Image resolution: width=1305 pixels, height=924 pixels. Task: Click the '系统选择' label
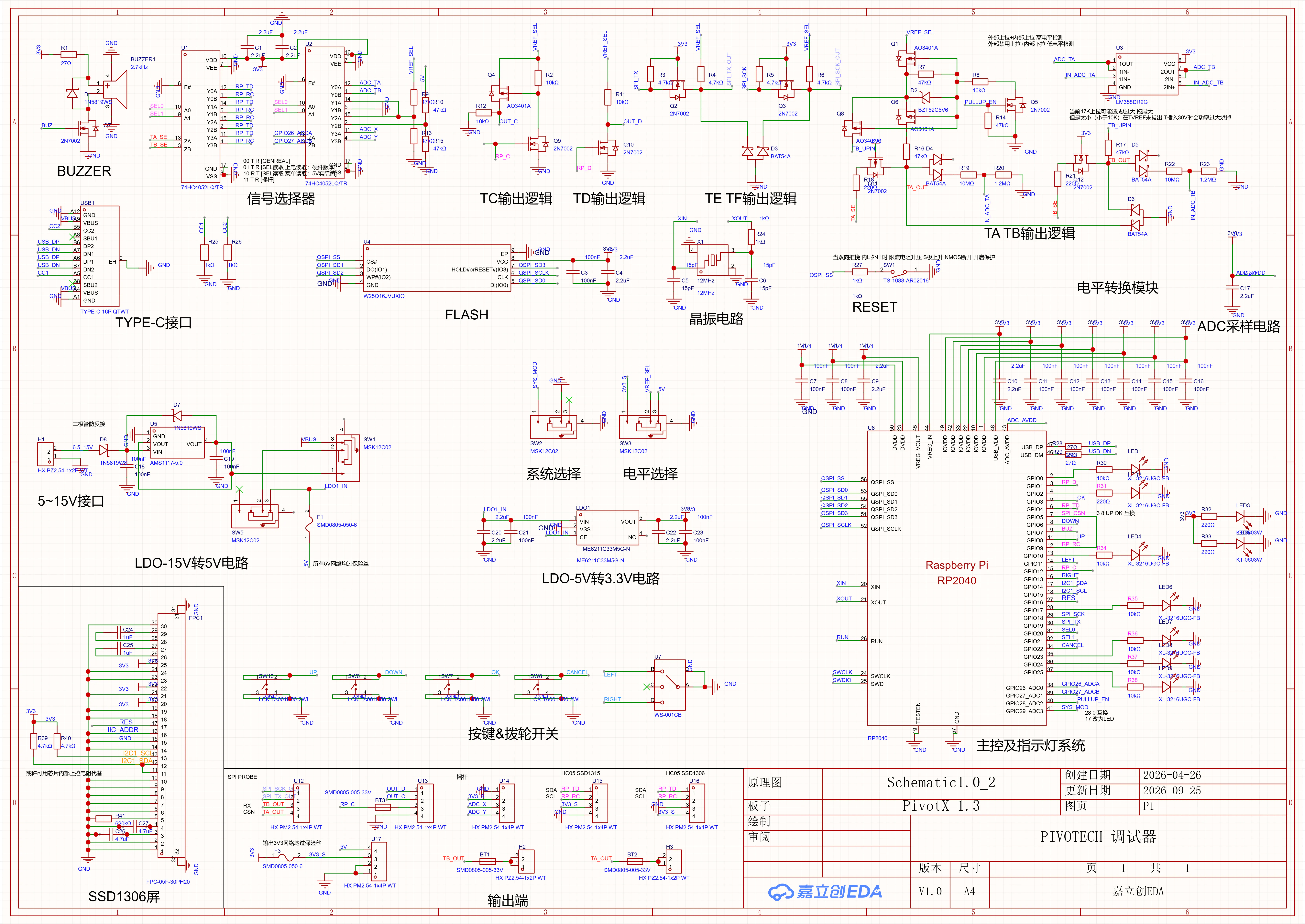tap(554, 474)
